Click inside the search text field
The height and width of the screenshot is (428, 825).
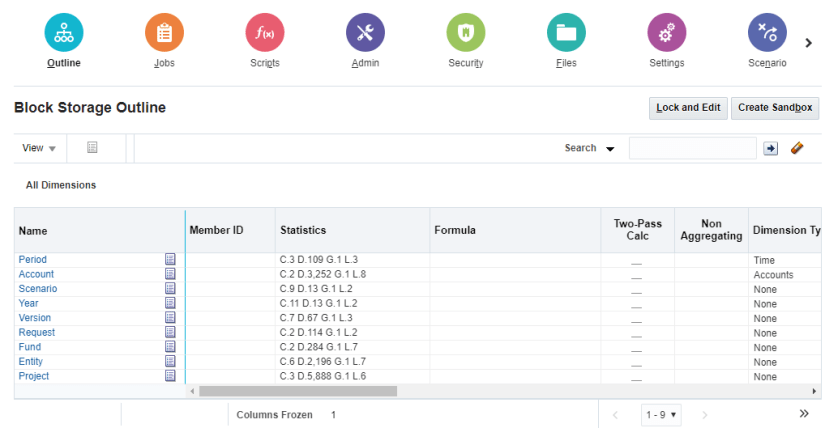click(x=692, y=148)
